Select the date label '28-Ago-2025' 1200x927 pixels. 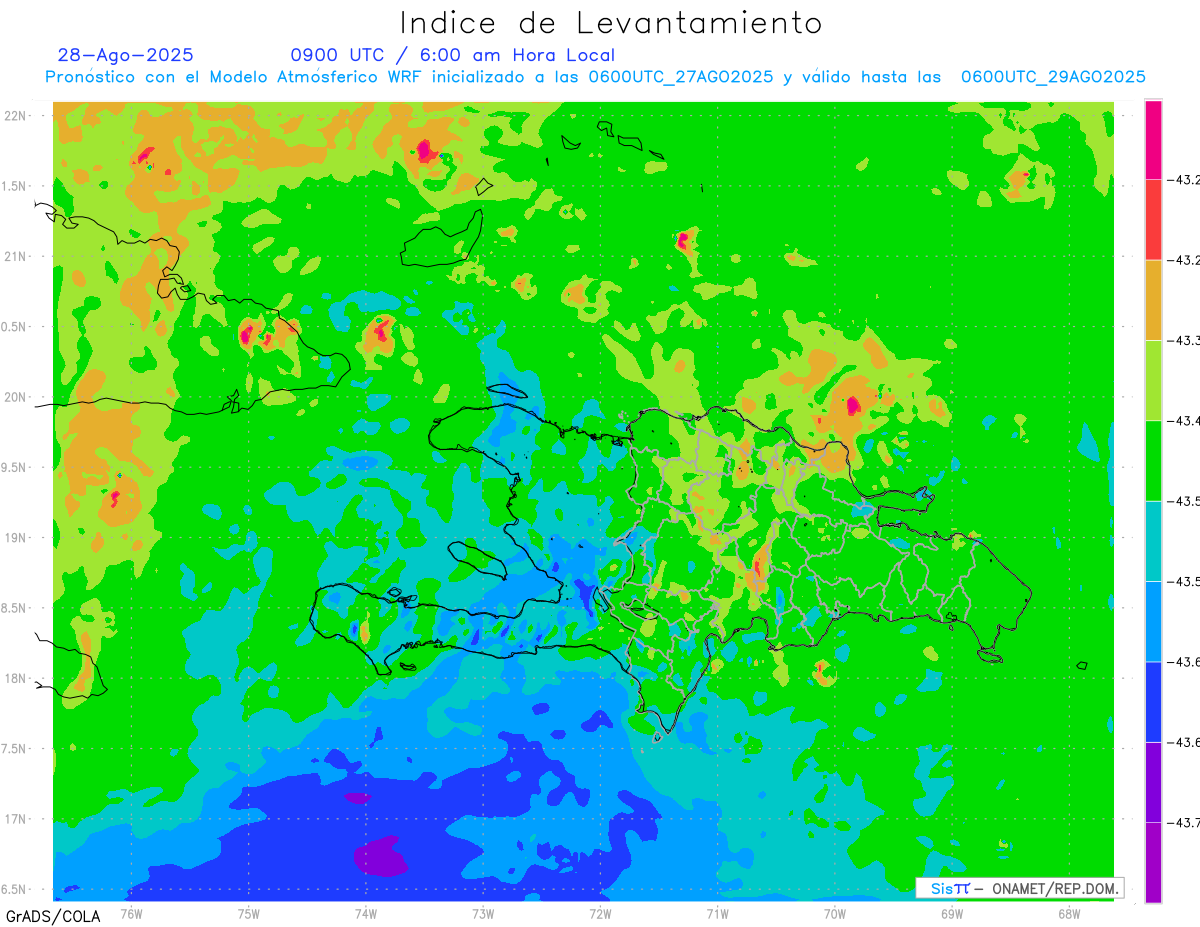126,55
